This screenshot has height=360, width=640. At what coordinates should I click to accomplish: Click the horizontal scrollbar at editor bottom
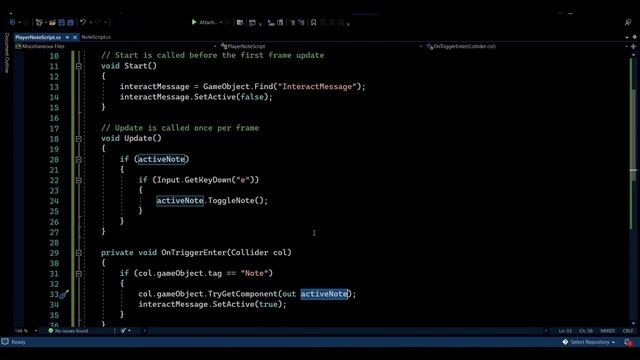[345, 331]
